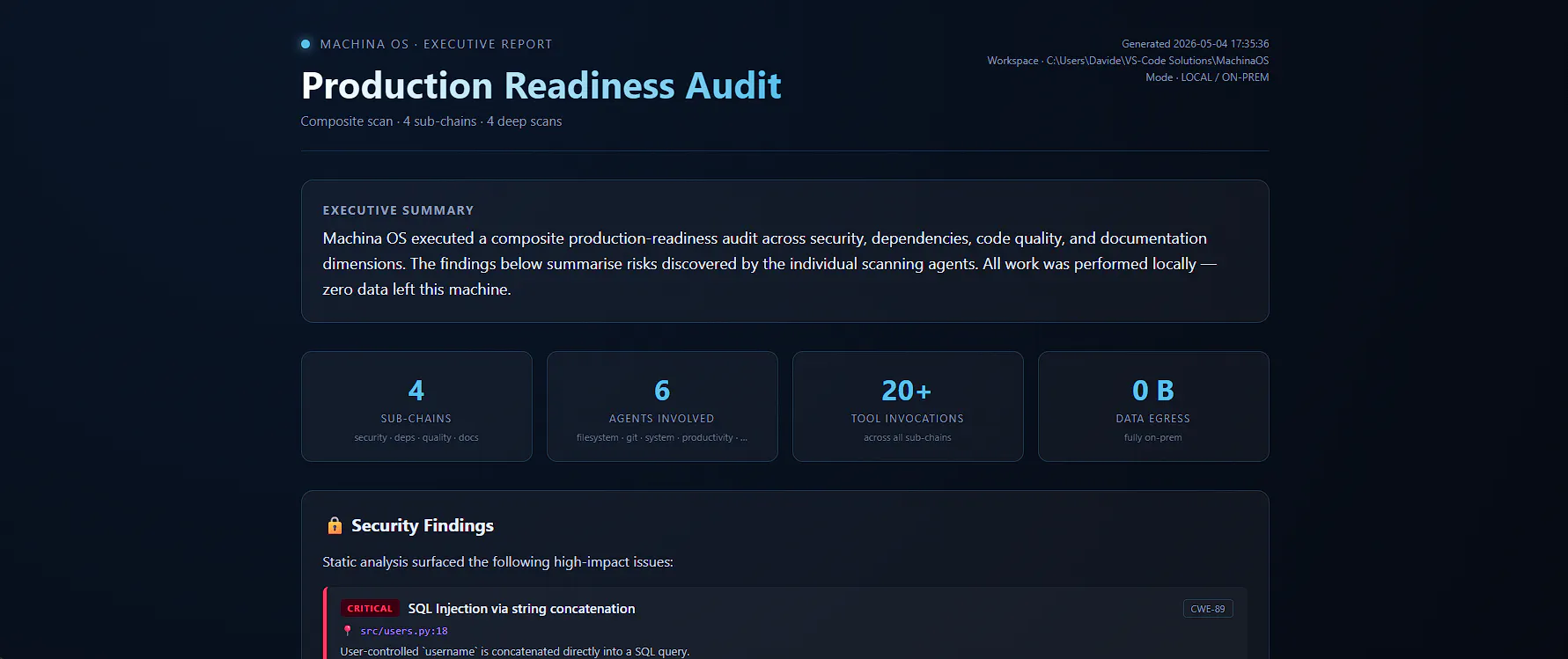Click the blue status dot beside MACHINA OS
Viewport: 1568px width, 659px height.
point(306,44)
